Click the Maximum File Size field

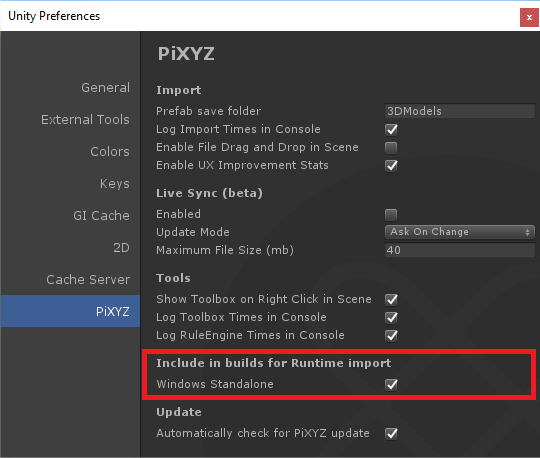(460, 250)
